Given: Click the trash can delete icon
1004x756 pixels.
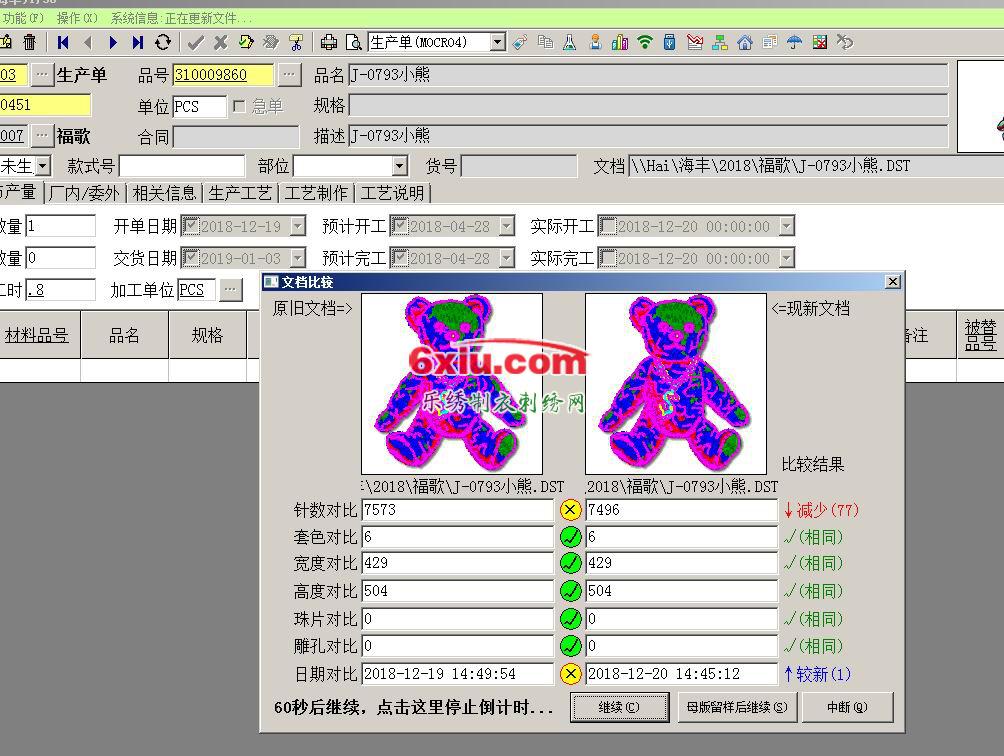Looking at the screenshot, I should tap(30, 42).
